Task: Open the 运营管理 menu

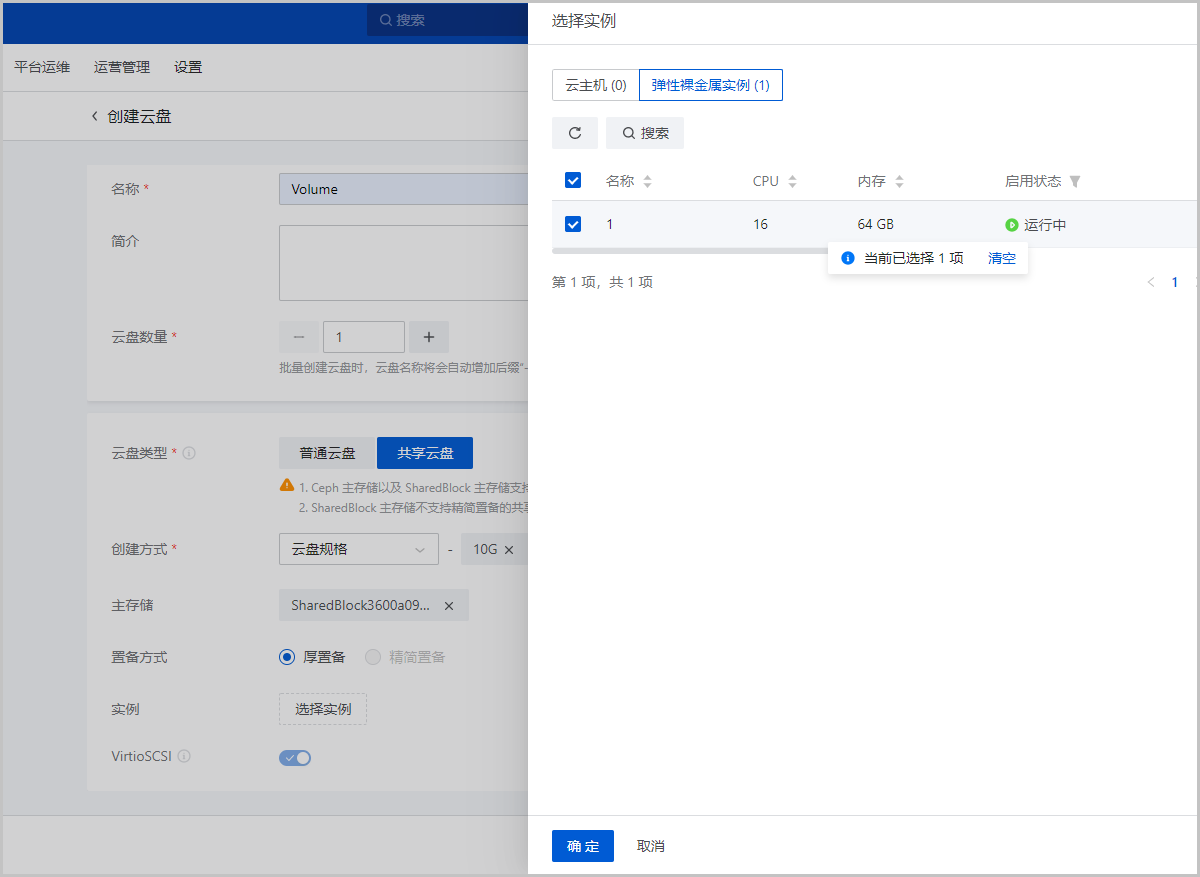Action: (x=122, y=67)
